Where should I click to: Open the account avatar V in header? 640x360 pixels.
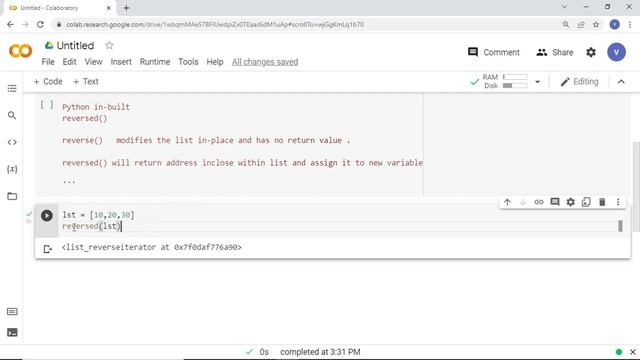click(616, 52)
